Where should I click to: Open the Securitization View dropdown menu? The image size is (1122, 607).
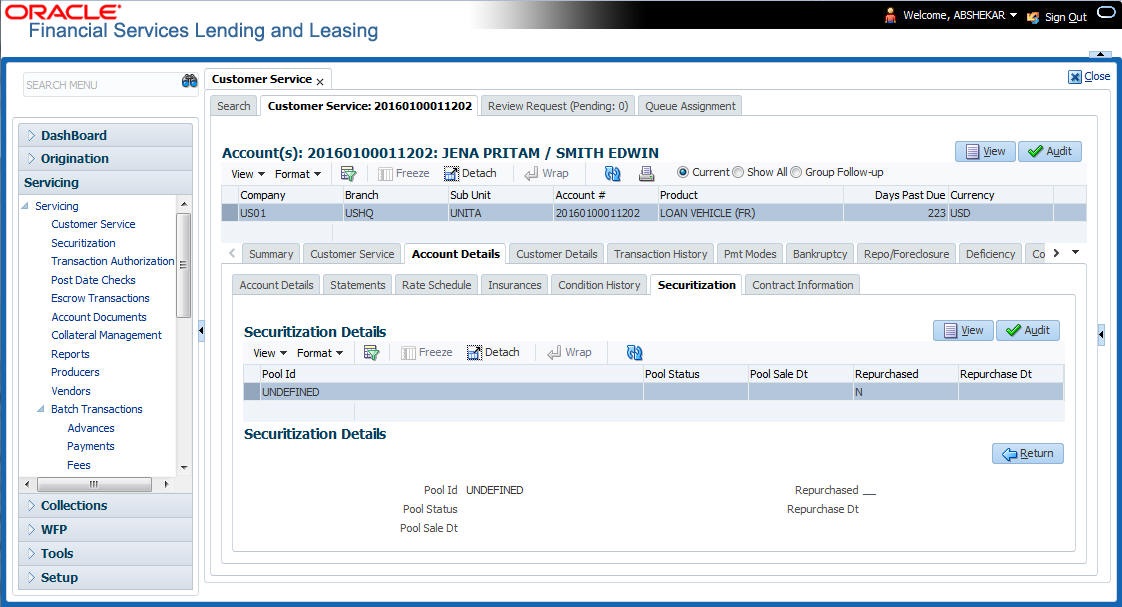click(x=270, y=353)
